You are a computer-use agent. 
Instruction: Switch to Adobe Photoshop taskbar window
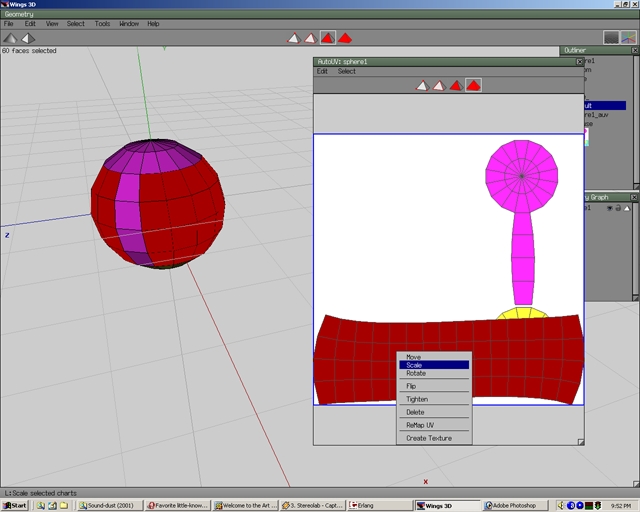514,505
